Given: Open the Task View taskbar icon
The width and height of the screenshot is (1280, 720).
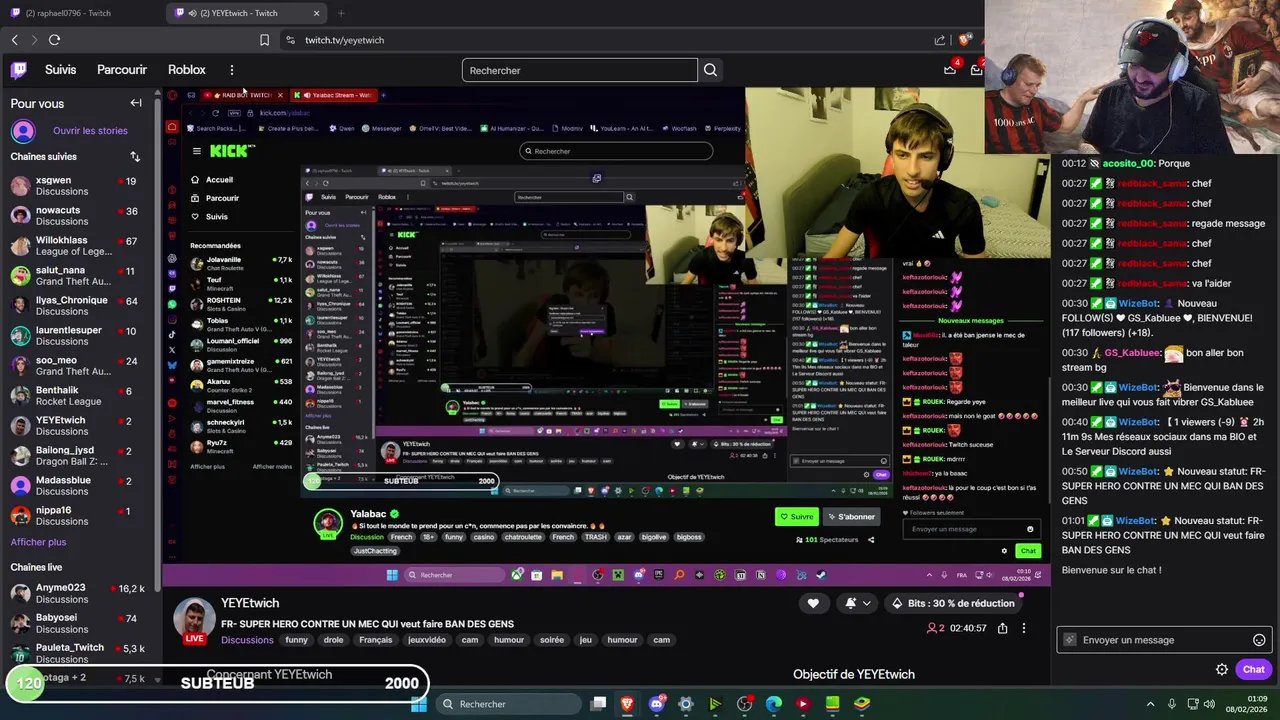Looking at the screenshot, I should coord(598,704).
